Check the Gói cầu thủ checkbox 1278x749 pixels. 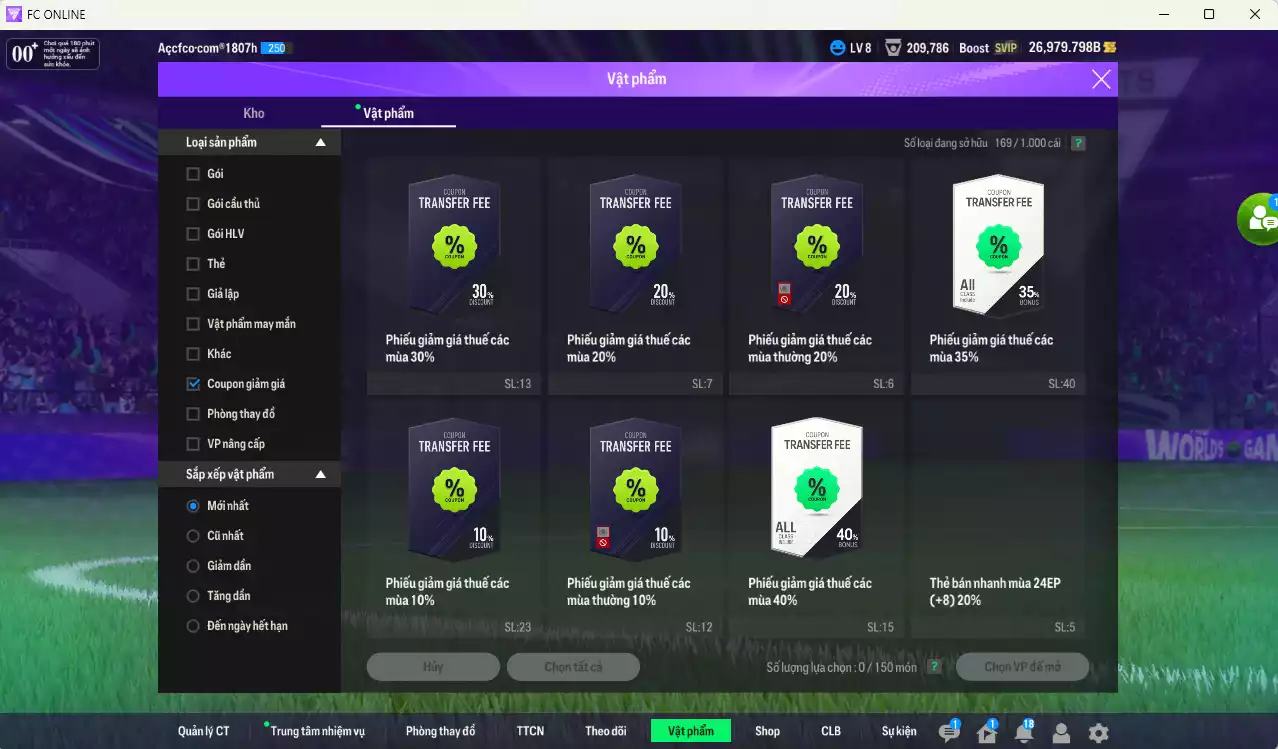tap(193, 204)
